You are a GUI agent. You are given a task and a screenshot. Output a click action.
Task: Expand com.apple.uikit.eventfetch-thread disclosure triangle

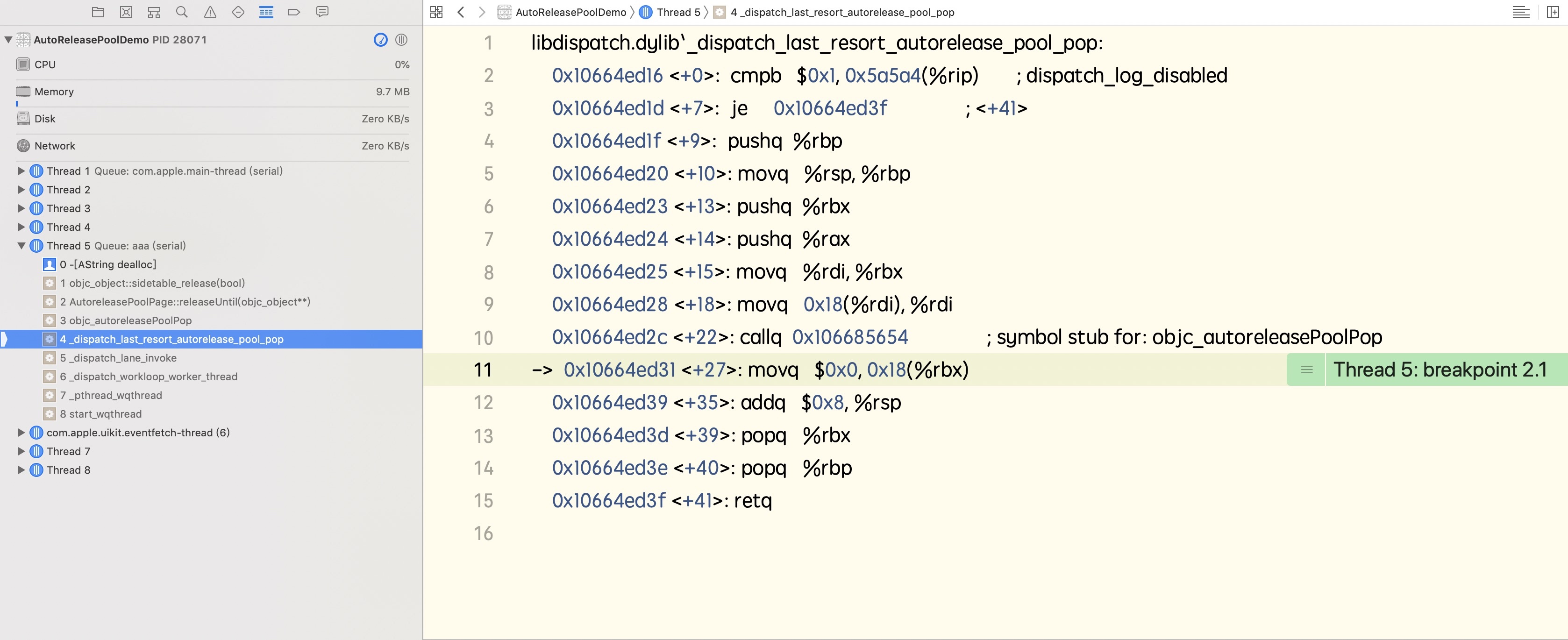[21, 433]
